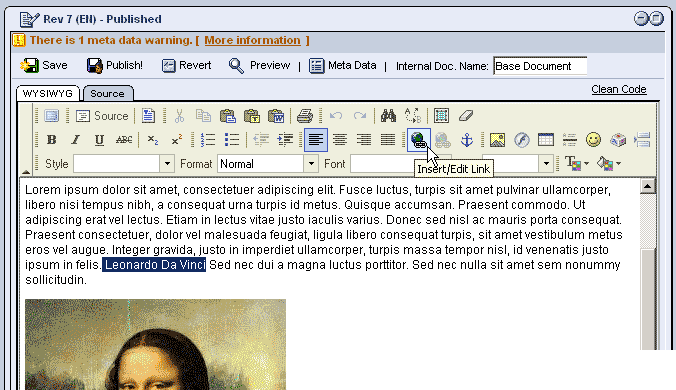Decrease the indent
676x390 pixels.
click(261, 140)
